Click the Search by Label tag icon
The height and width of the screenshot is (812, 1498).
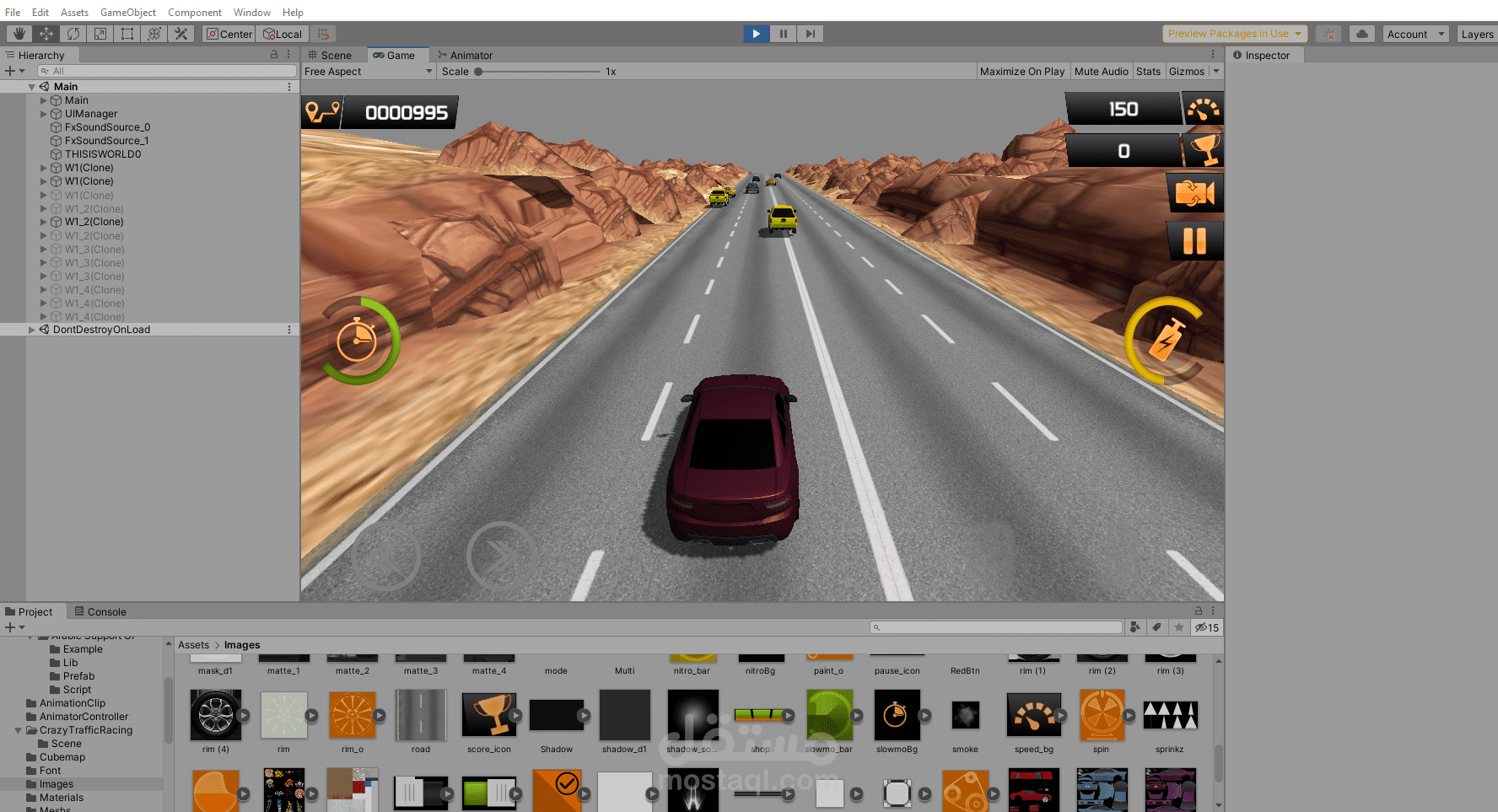(1157, 627)
